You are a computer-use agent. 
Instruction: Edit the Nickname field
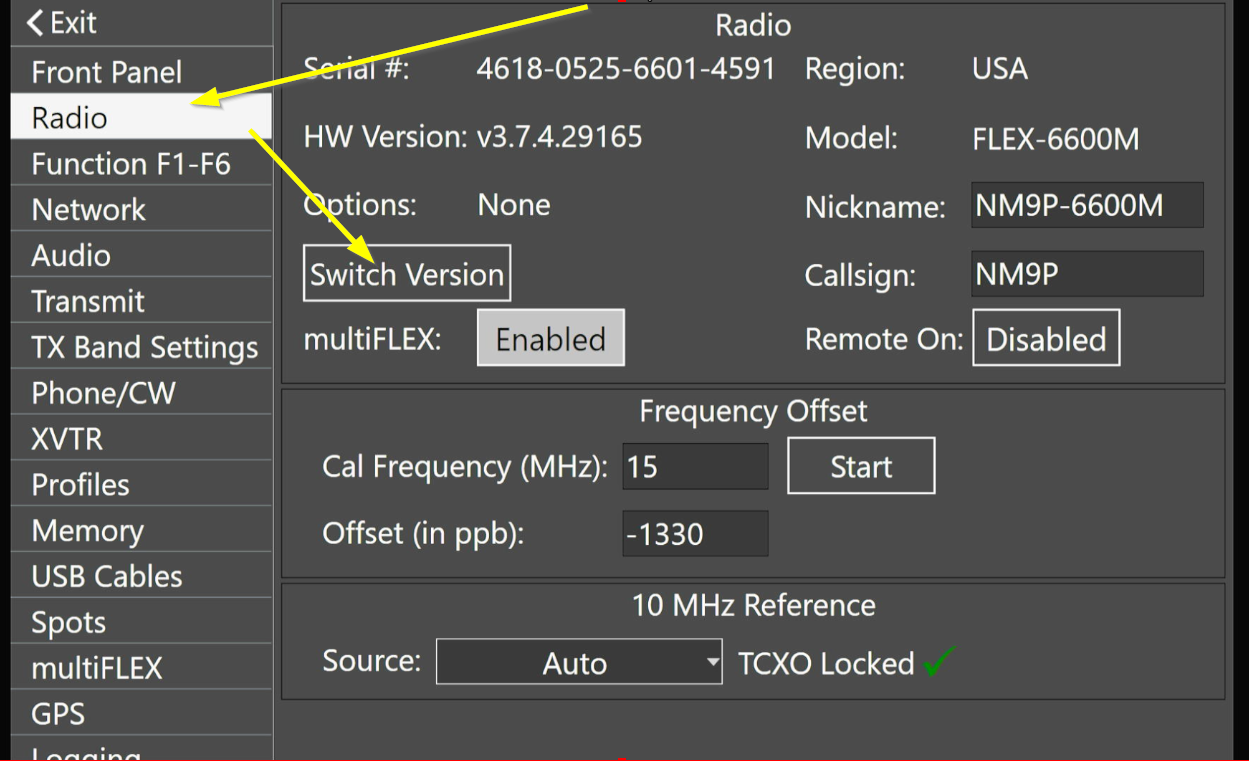click(x=1087, y=205)
